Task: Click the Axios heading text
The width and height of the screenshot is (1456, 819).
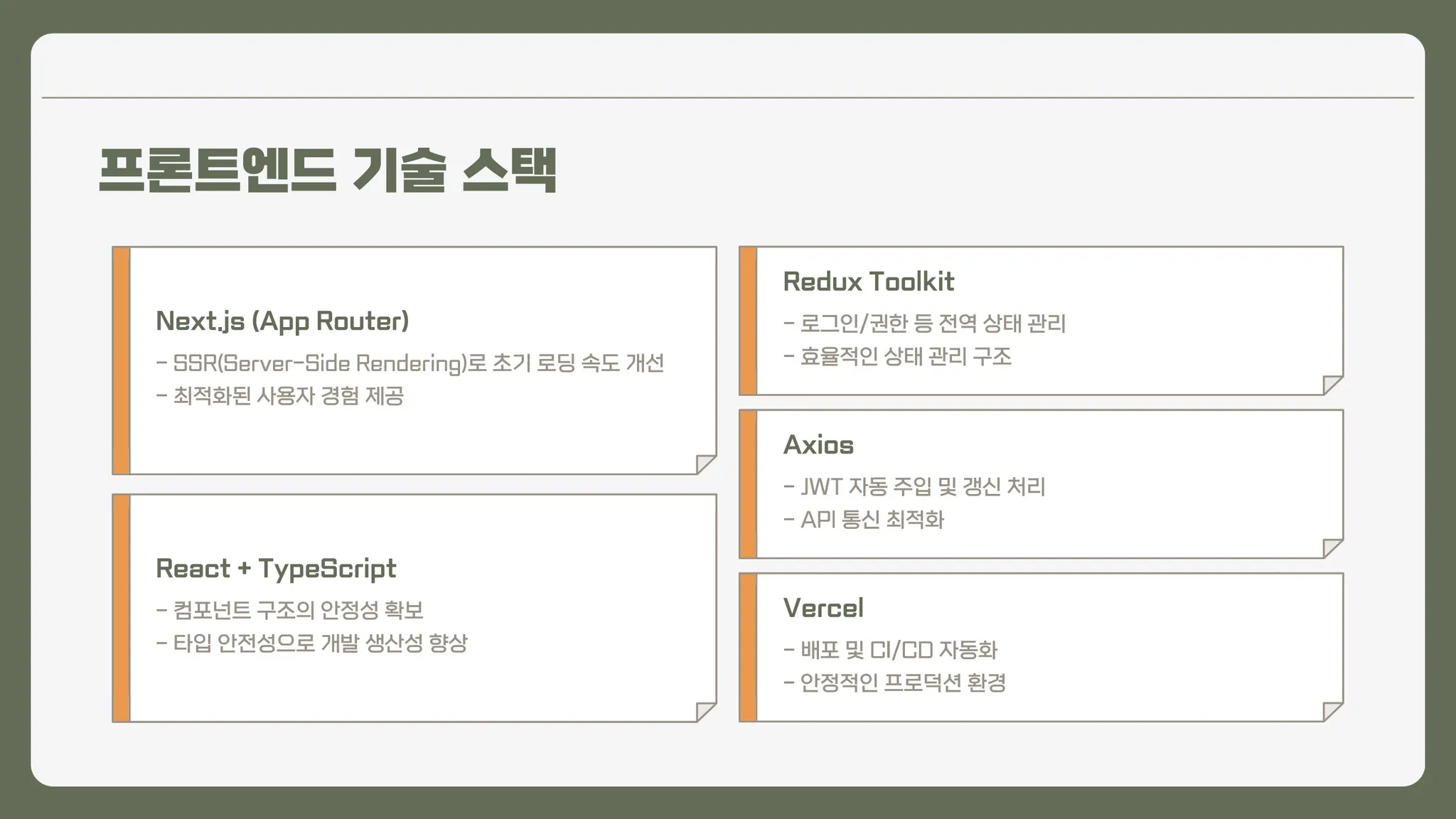Action: click(x=818, y=445)
